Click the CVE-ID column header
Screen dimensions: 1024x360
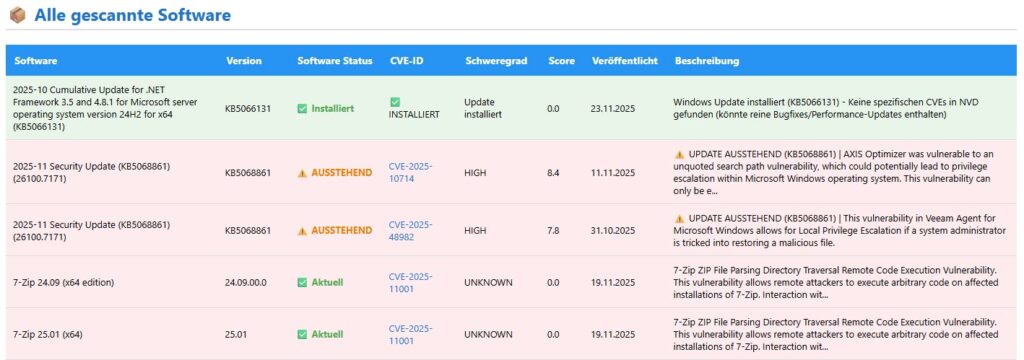pyautogui.click(x=406, y=61)
